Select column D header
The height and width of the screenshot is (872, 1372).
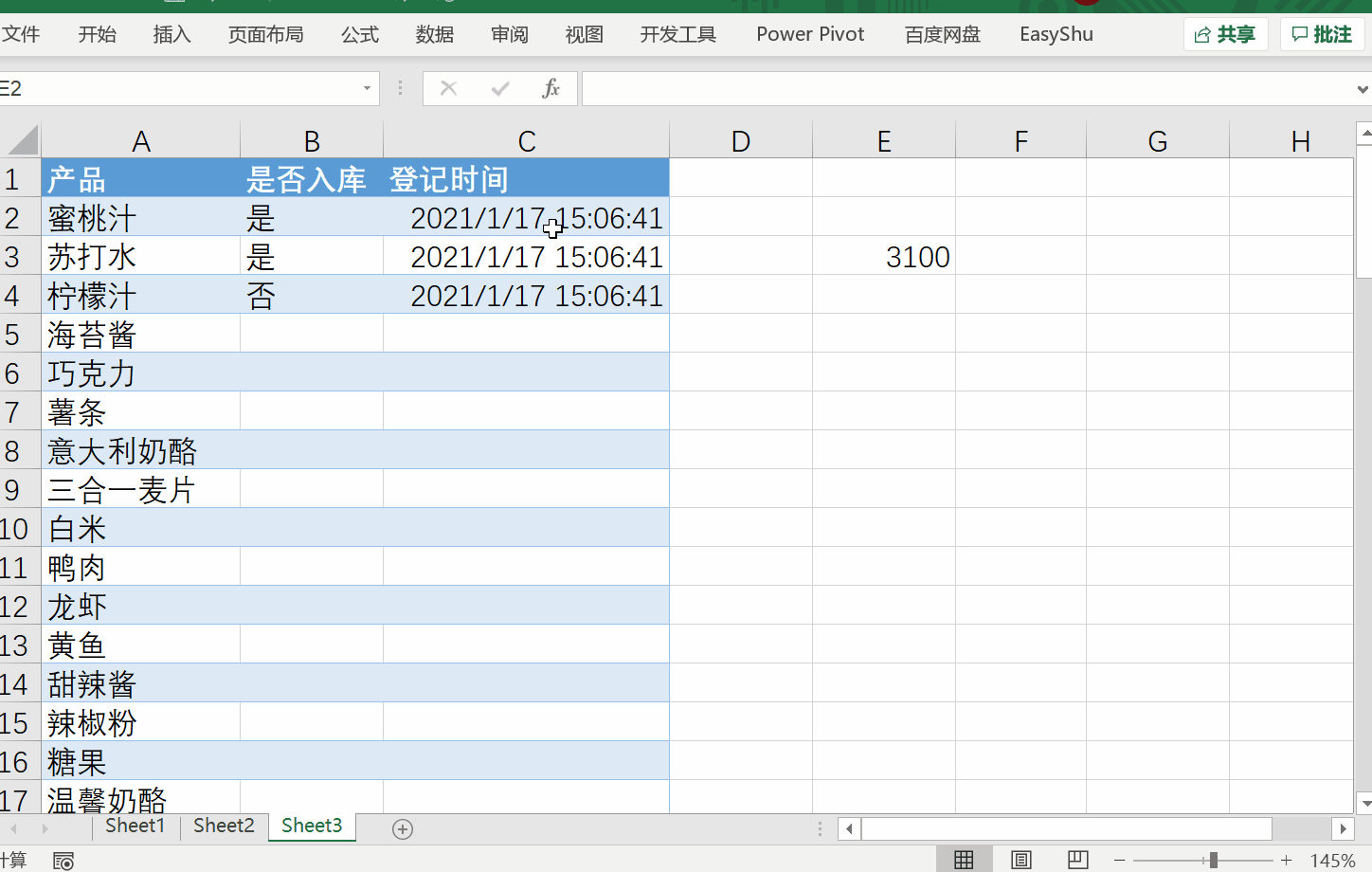[x=741, y=141]
